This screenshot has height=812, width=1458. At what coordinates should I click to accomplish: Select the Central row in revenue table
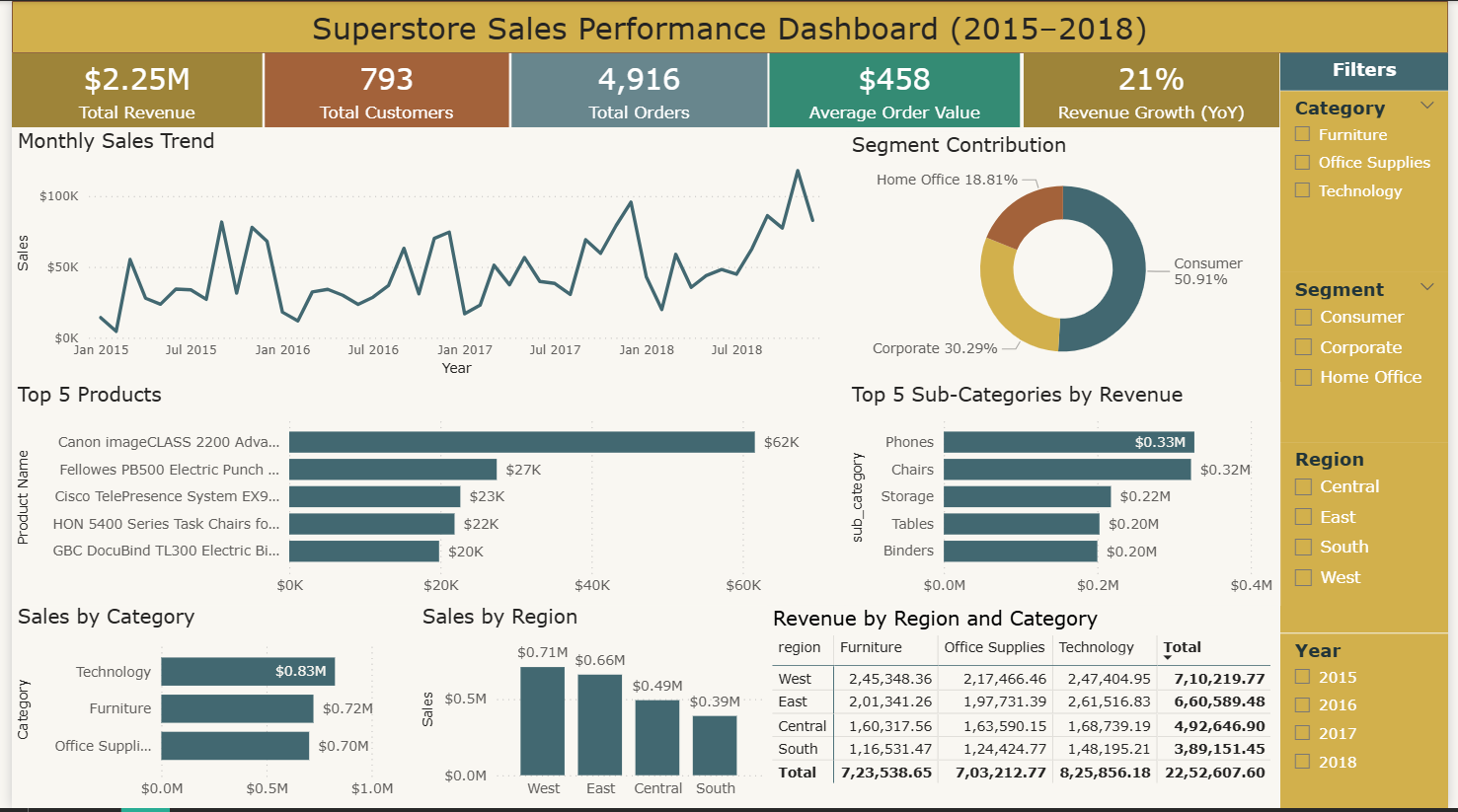802,726
